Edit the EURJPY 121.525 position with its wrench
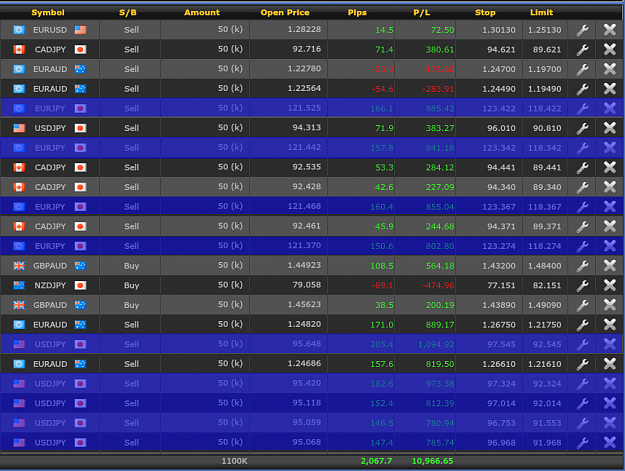 [582, 108]
